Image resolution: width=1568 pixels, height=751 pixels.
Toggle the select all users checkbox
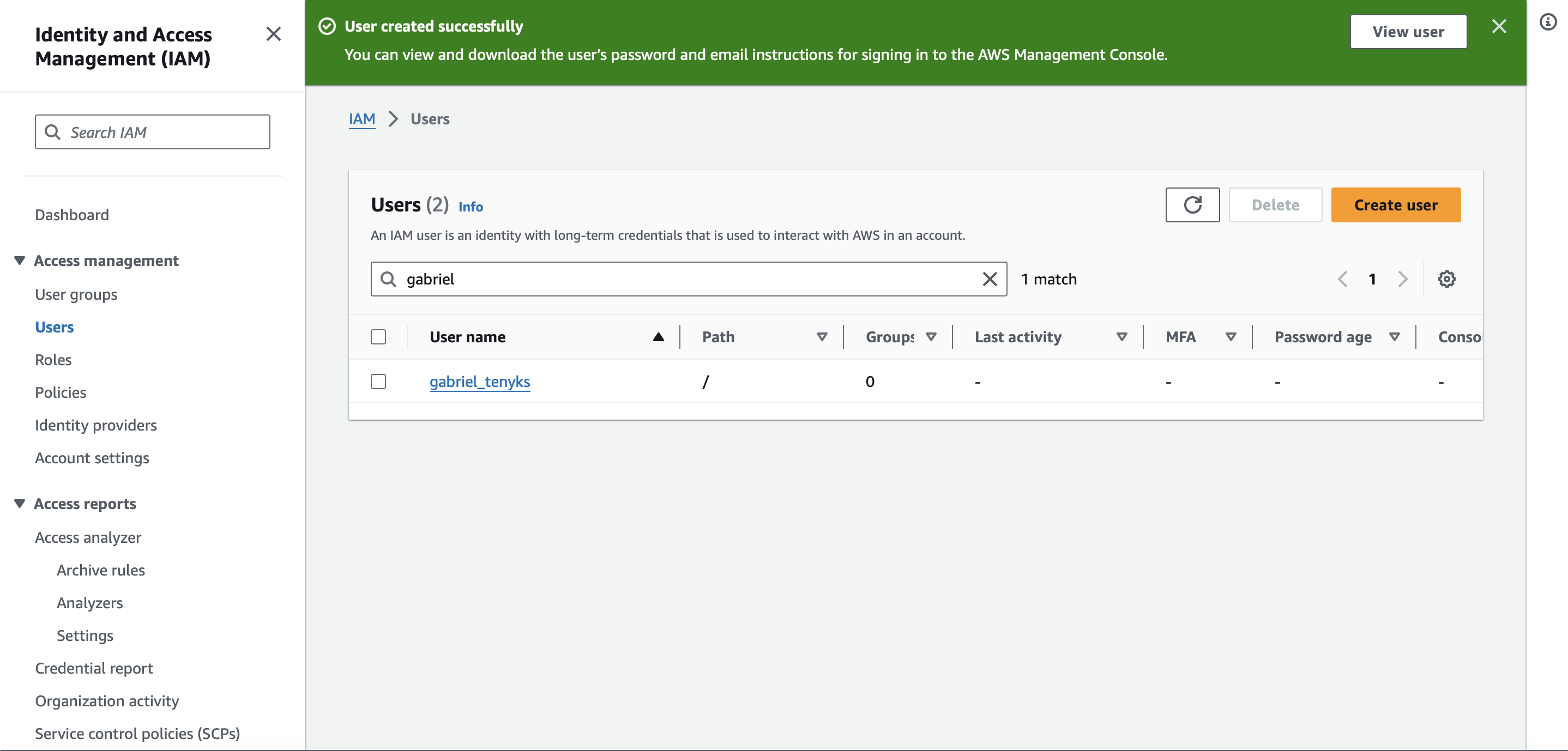click(x=378, y=336)
